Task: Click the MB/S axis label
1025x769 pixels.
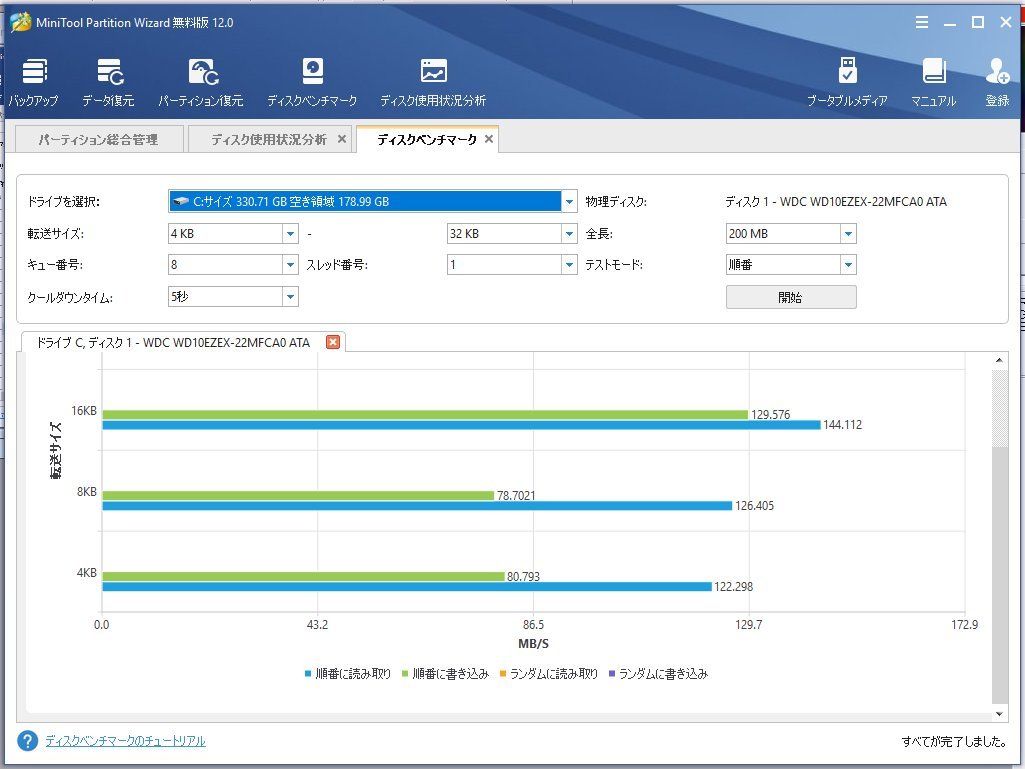Action: [533, 643]
